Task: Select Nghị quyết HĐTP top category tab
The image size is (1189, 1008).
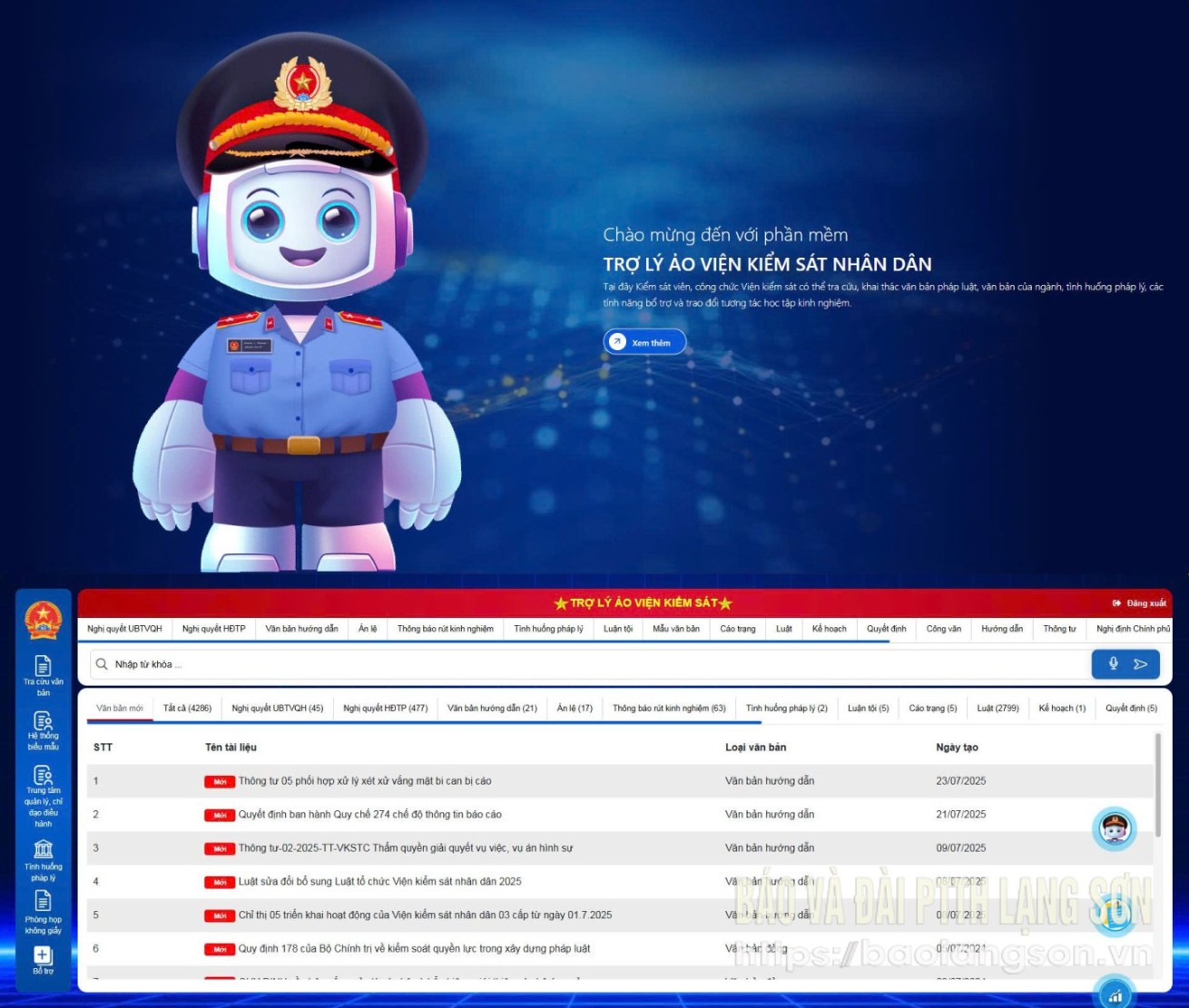Action: pyautogui.click(x=213, y=629)
